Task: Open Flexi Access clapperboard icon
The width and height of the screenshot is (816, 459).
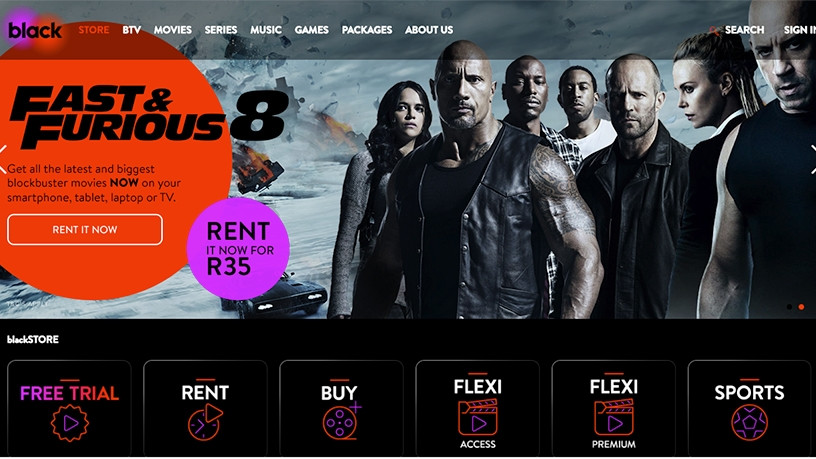Action: [x=477, y=417]
